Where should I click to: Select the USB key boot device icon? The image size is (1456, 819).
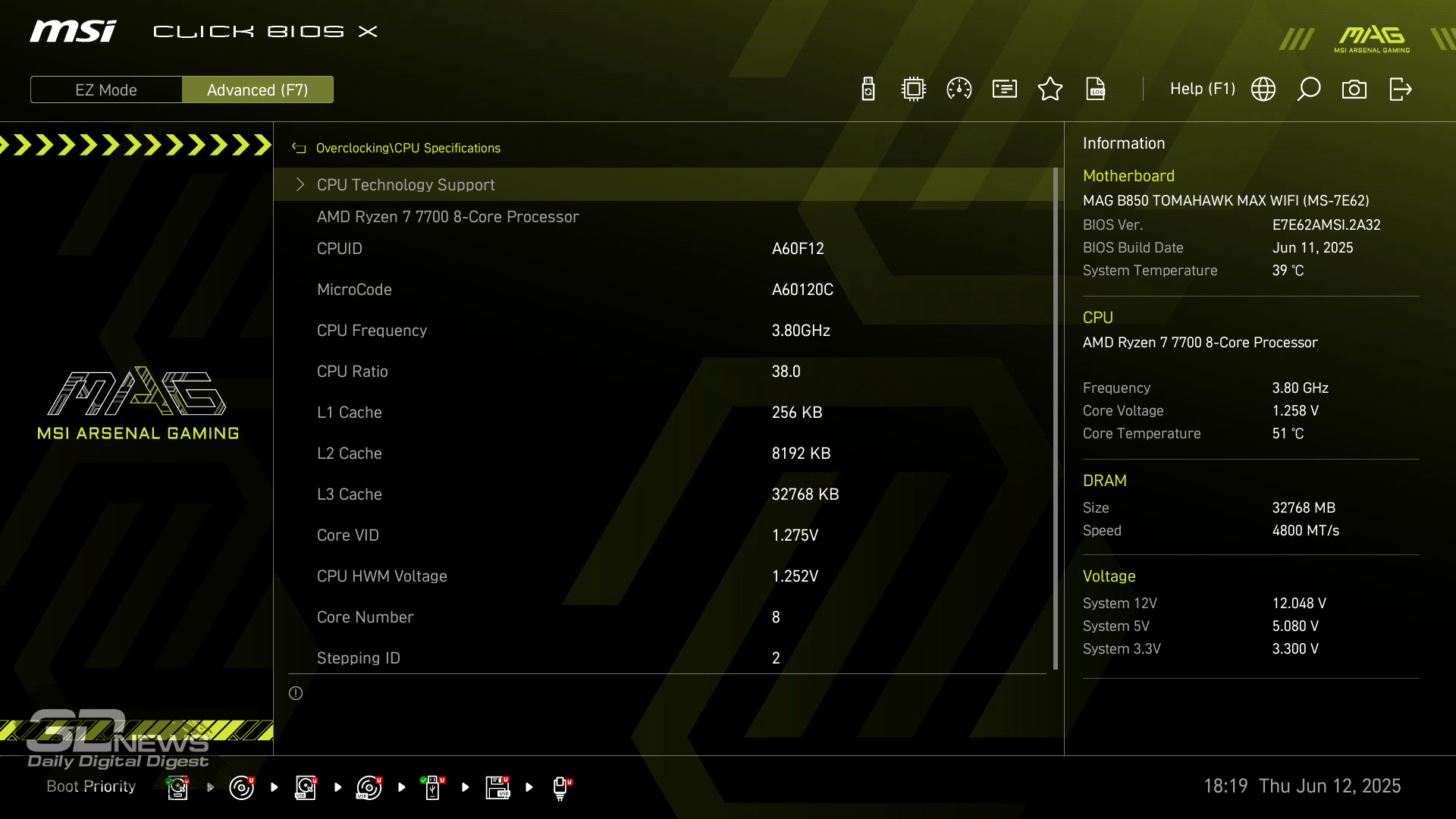pos(432,787)
